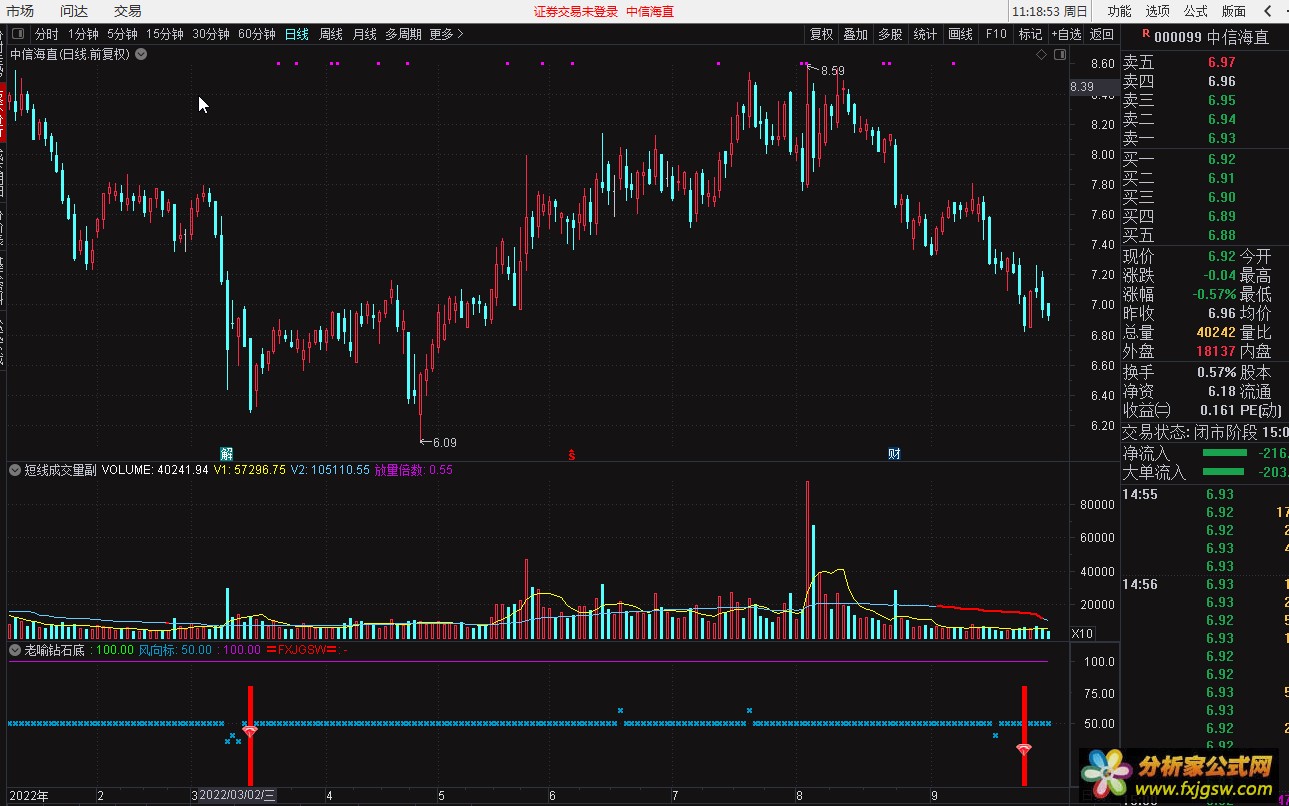The width and height of the screenshot is (1289, 806).
Task: Switch to the 周线 weekly period
Action: pos(331,34)
